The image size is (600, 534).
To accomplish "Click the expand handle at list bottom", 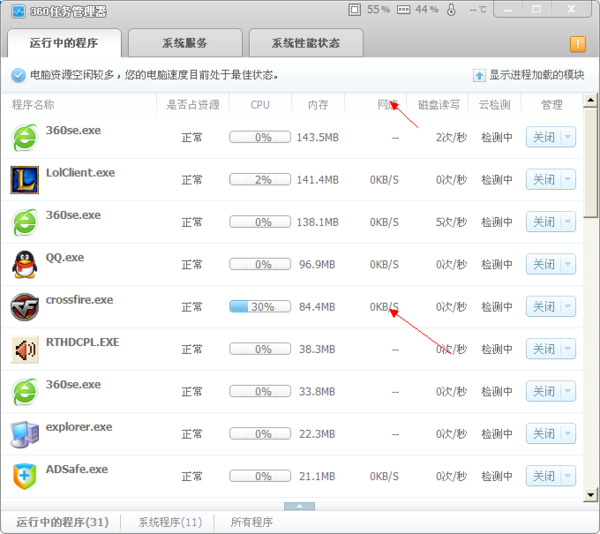I will (299, 506).
